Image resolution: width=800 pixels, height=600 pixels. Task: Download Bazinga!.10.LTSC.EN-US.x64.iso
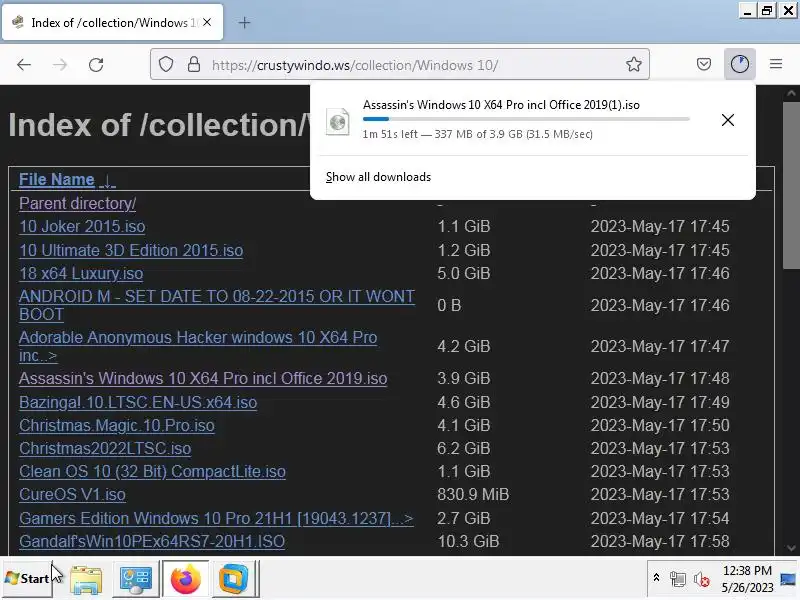[138, 403]
